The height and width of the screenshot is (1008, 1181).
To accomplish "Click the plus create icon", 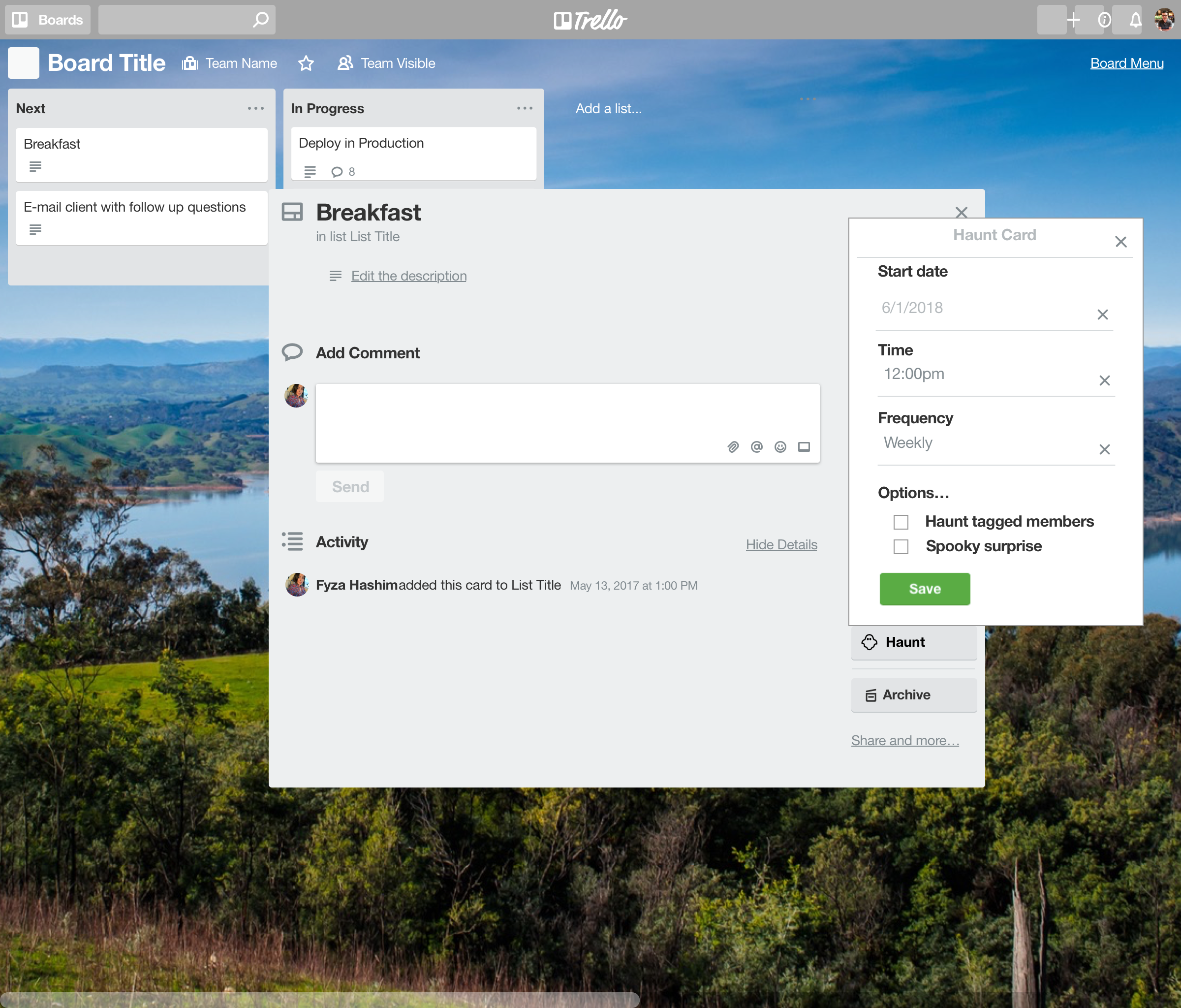I will coord(1073,20).
